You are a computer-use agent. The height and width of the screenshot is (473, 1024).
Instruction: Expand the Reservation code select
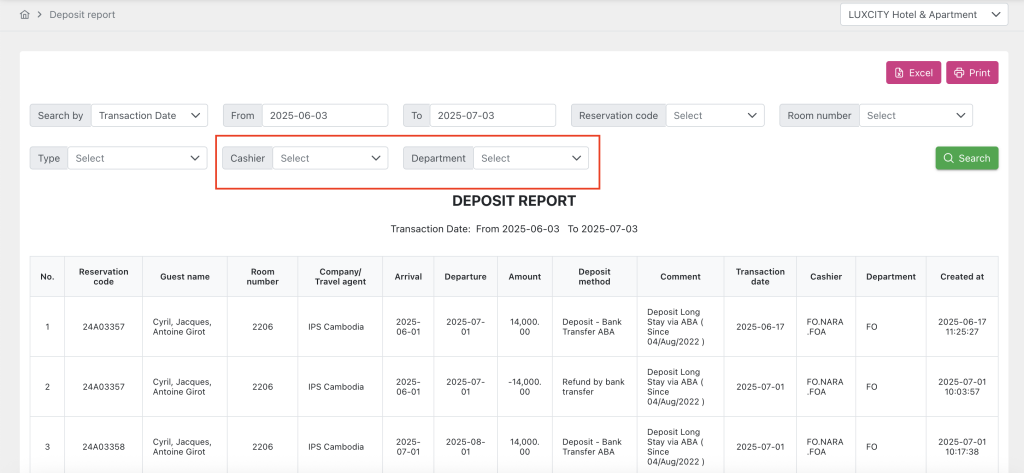tap(715, 116)
